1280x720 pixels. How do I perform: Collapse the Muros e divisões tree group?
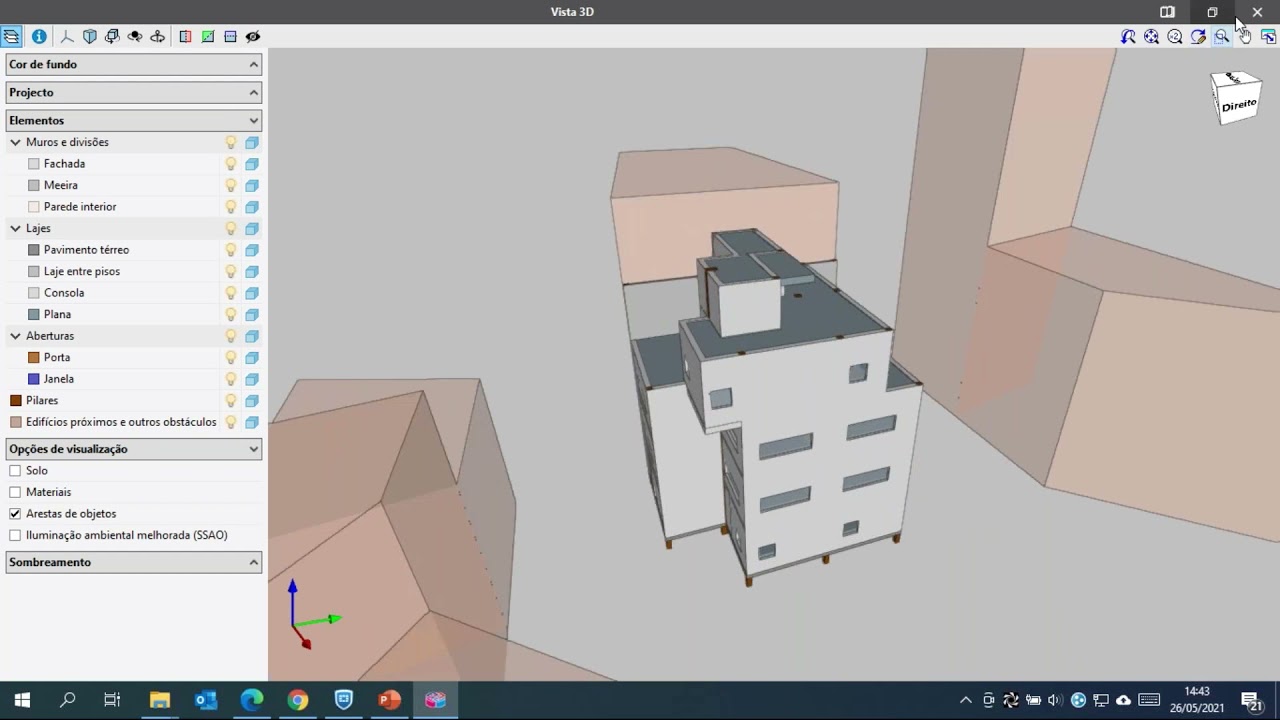(15, 142)
